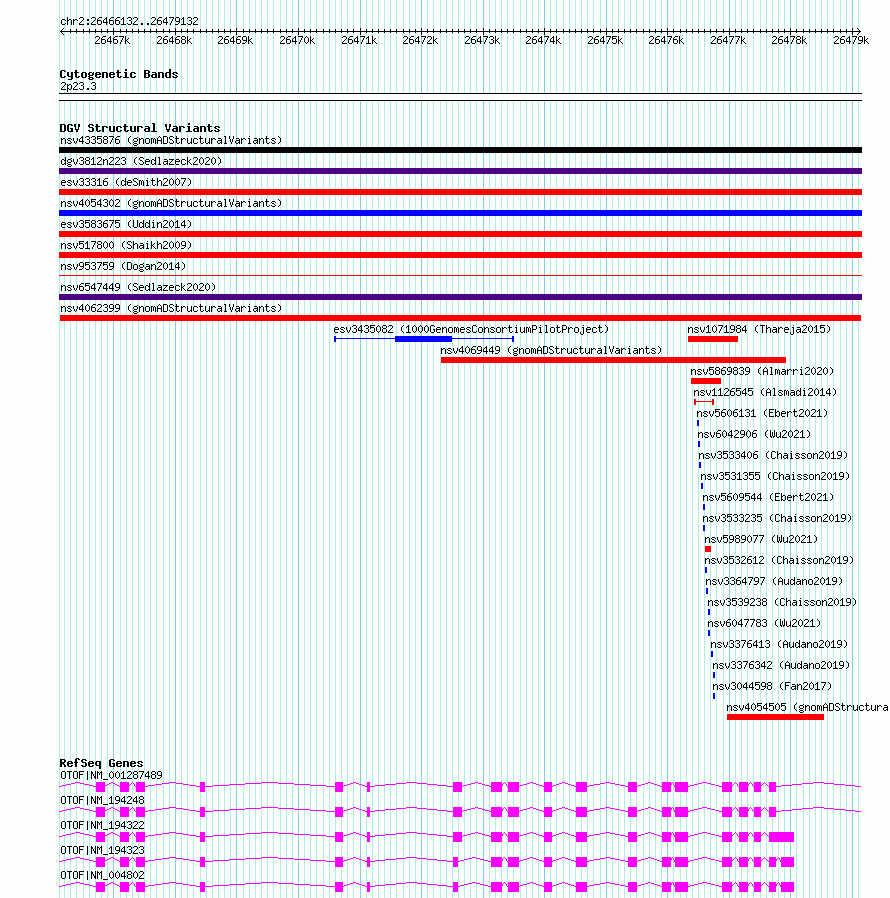Click the chr2:26466132..26479132 coordinates text
This screenshot has height=898, width=890.
[x=129, y=21]
